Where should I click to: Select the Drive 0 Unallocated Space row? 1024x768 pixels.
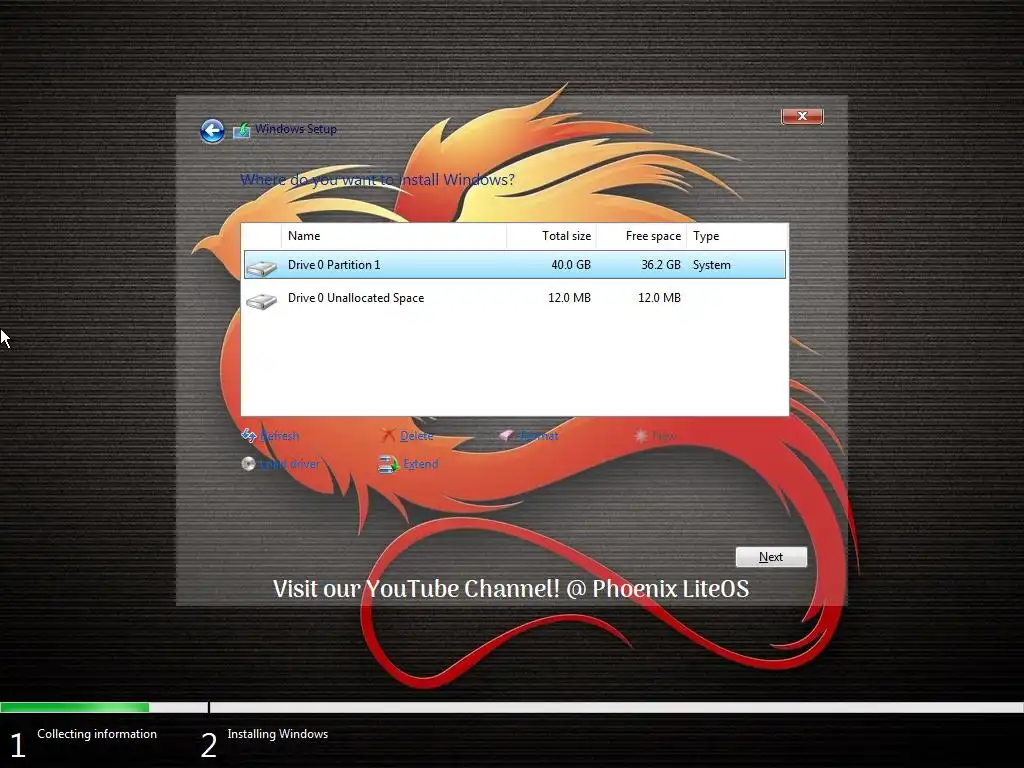tap(515, 298)
